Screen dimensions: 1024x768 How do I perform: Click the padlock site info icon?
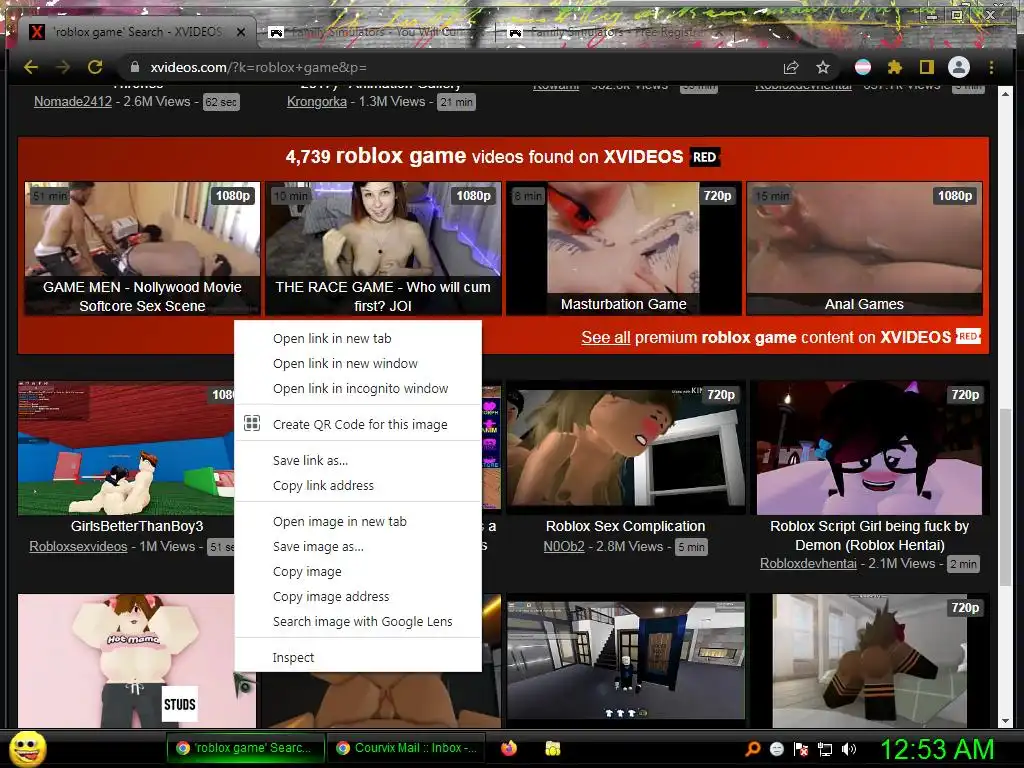[135, 67]
